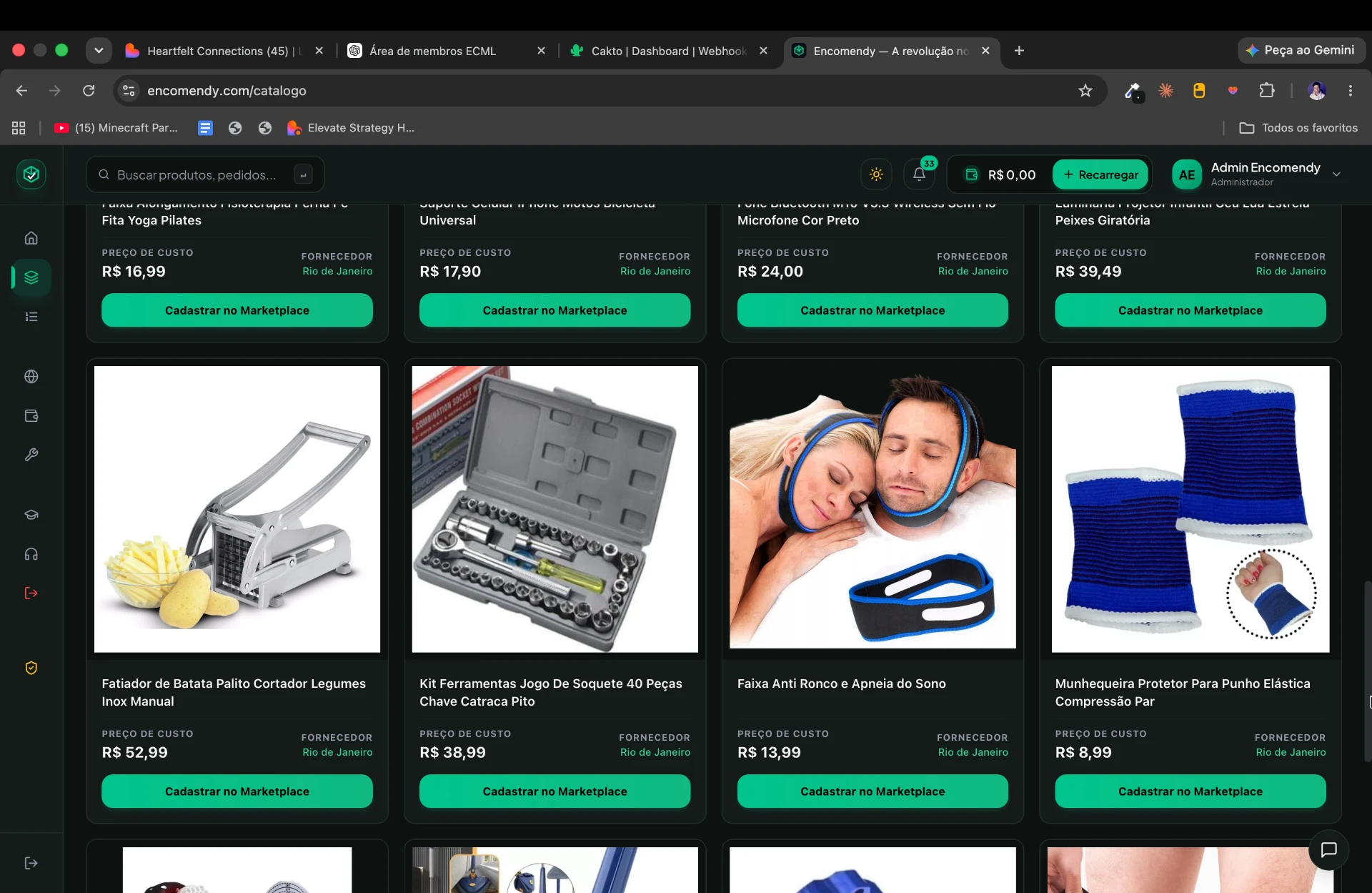Reload the page in the browser
The height and width of the screenshot is (893, 1372).
point(89,91)
